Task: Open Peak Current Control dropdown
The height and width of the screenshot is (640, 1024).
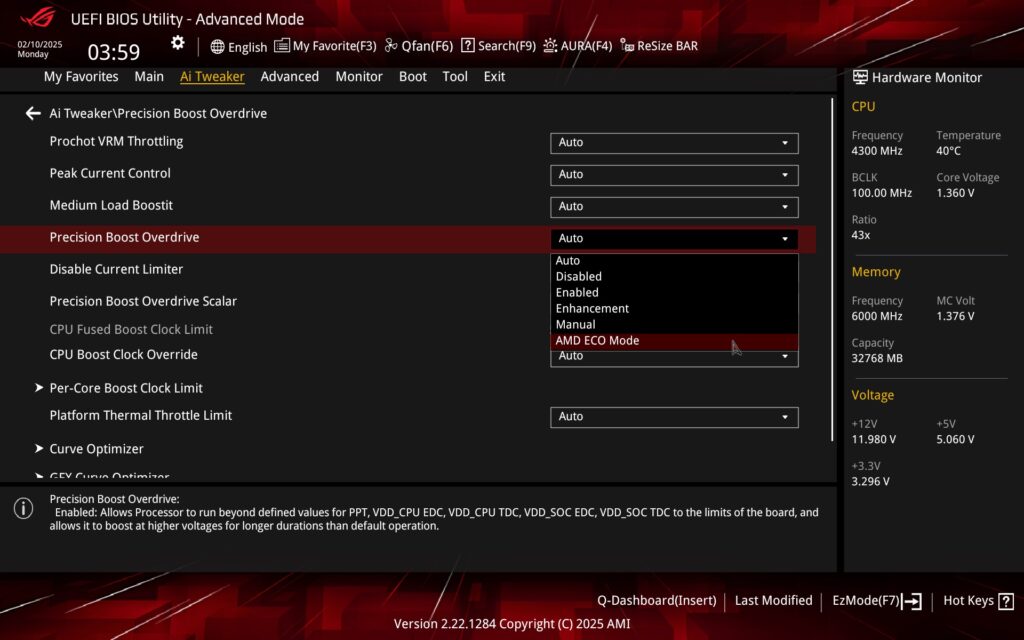Action: (674, 175)
